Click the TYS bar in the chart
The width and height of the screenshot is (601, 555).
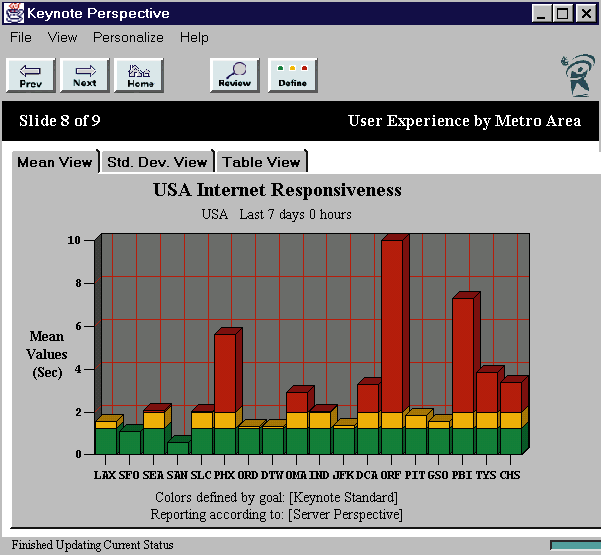(487, 413)
